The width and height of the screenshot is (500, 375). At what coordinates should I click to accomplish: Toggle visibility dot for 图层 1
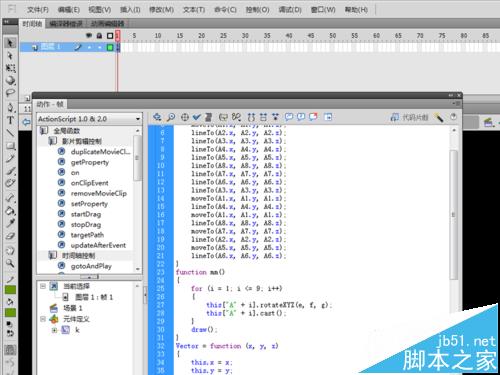[89, 48]
